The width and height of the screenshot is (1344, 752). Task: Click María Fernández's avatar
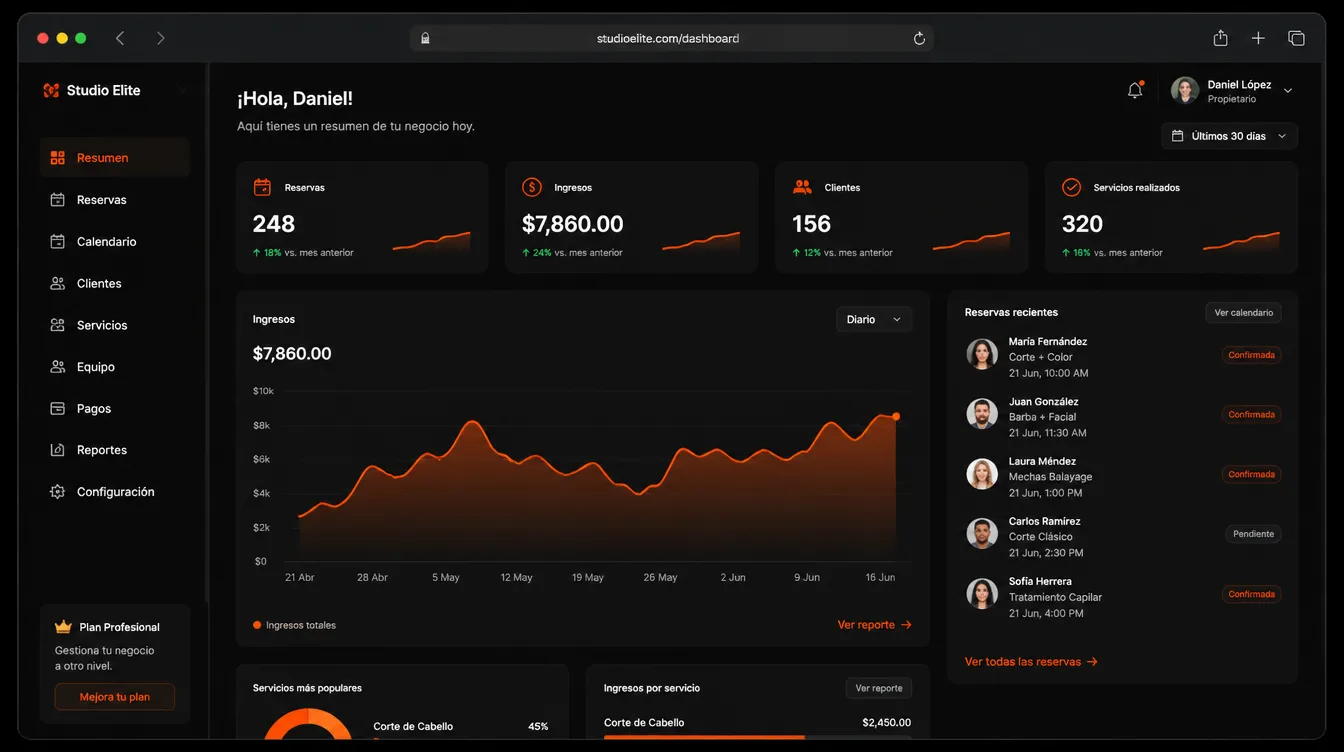(x=982, y=354)
